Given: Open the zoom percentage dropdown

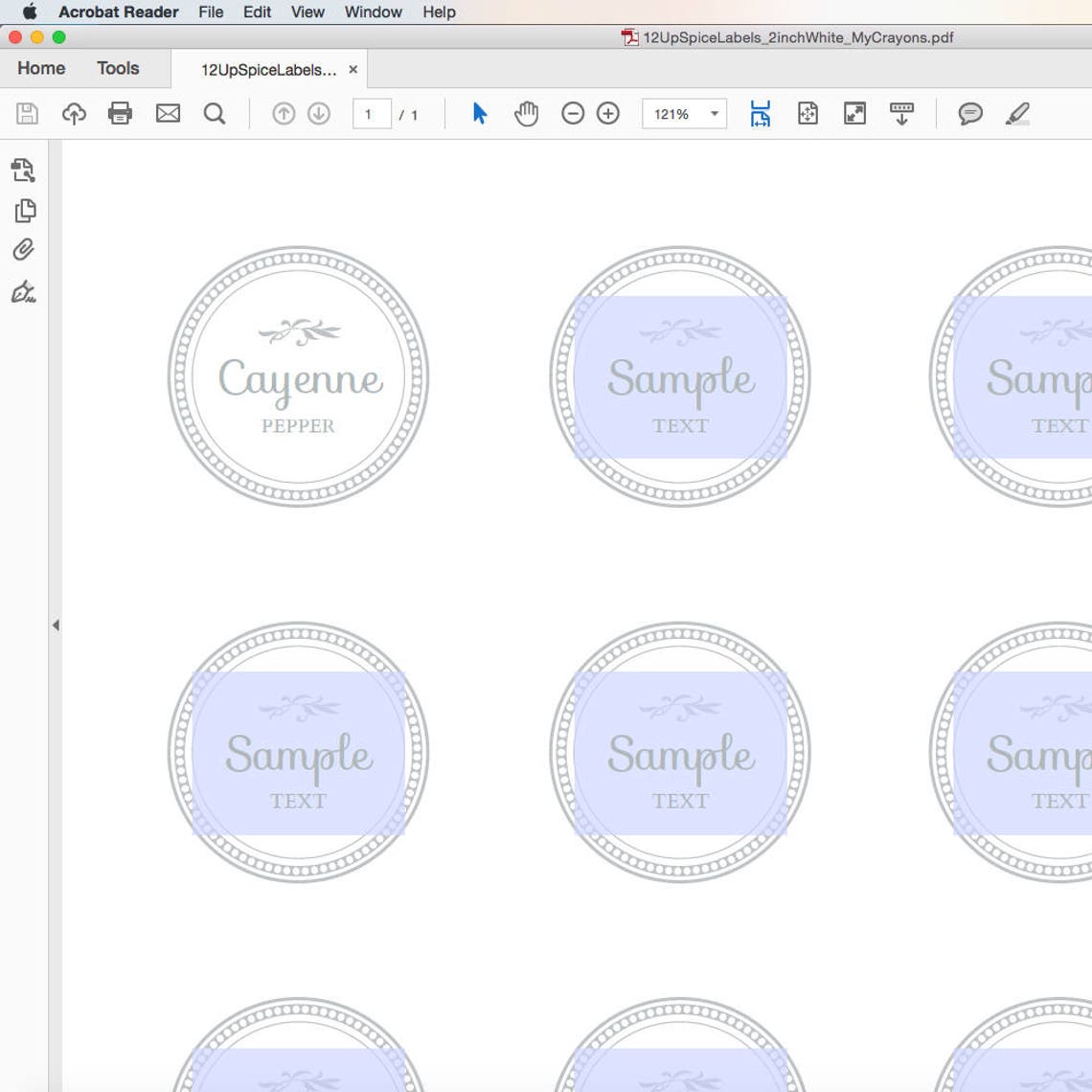Looking at the screenshot, I should tap(714, 113).
